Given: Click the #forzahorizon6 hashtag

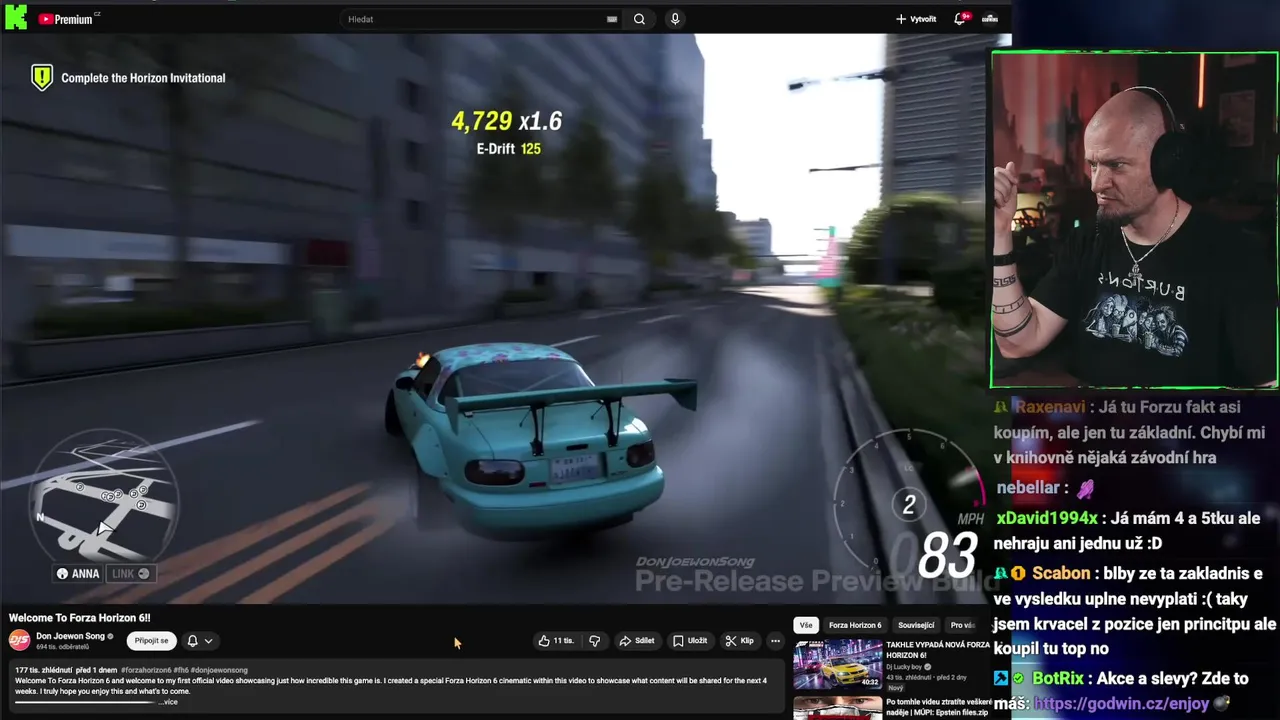Looking at the screenshot, I should tap(148, 669).
